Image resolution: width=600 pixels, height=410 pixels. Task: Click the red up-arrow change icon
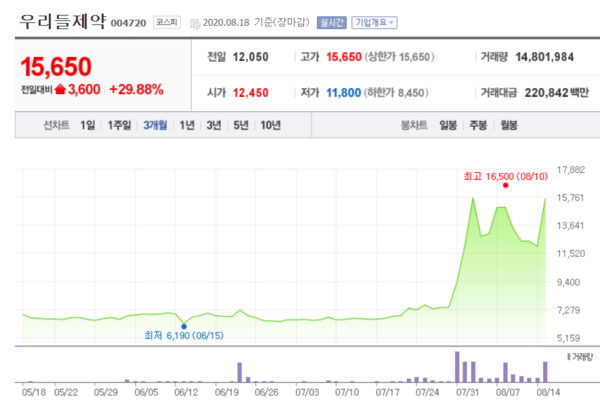coord(60,89)
